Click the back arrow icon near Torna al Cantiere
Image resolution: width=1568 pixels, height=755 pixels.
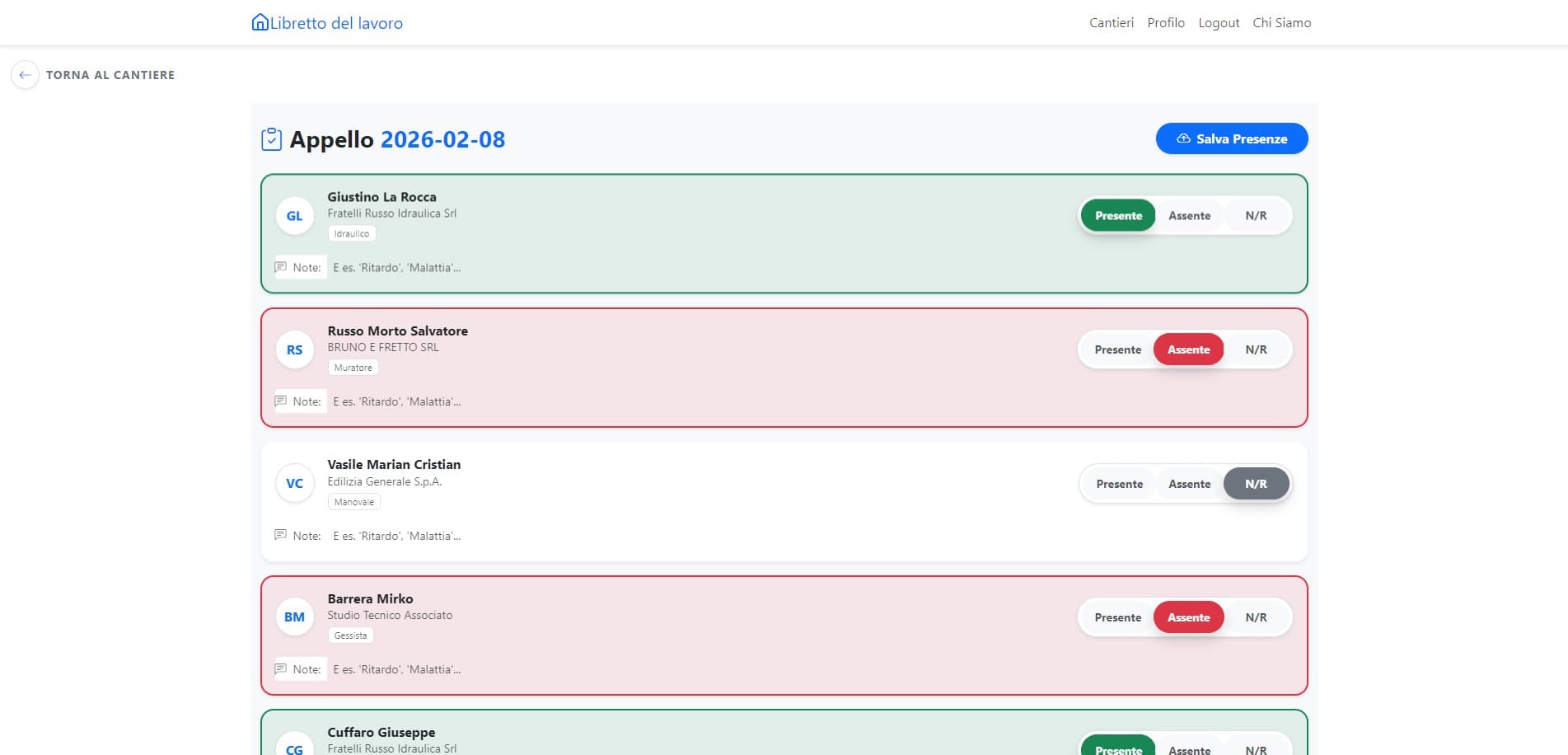coord(26,74)
